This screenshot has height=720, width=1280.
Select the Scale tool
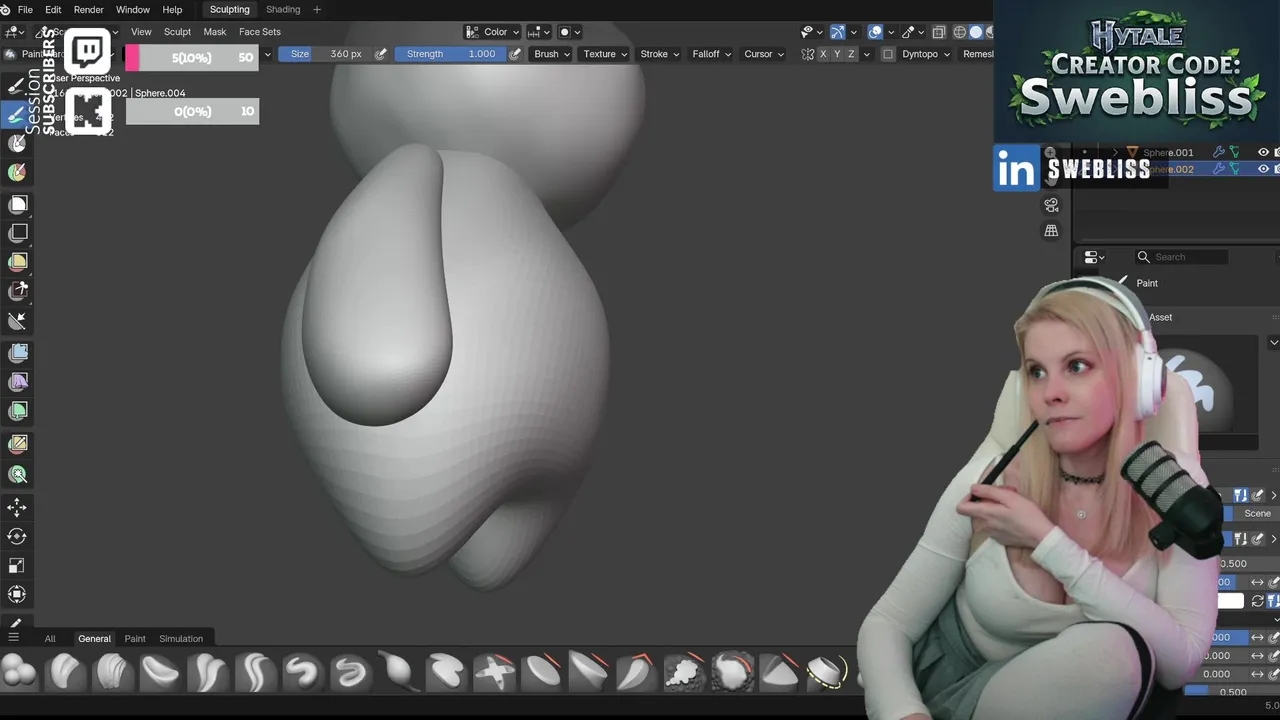[17, 566]
